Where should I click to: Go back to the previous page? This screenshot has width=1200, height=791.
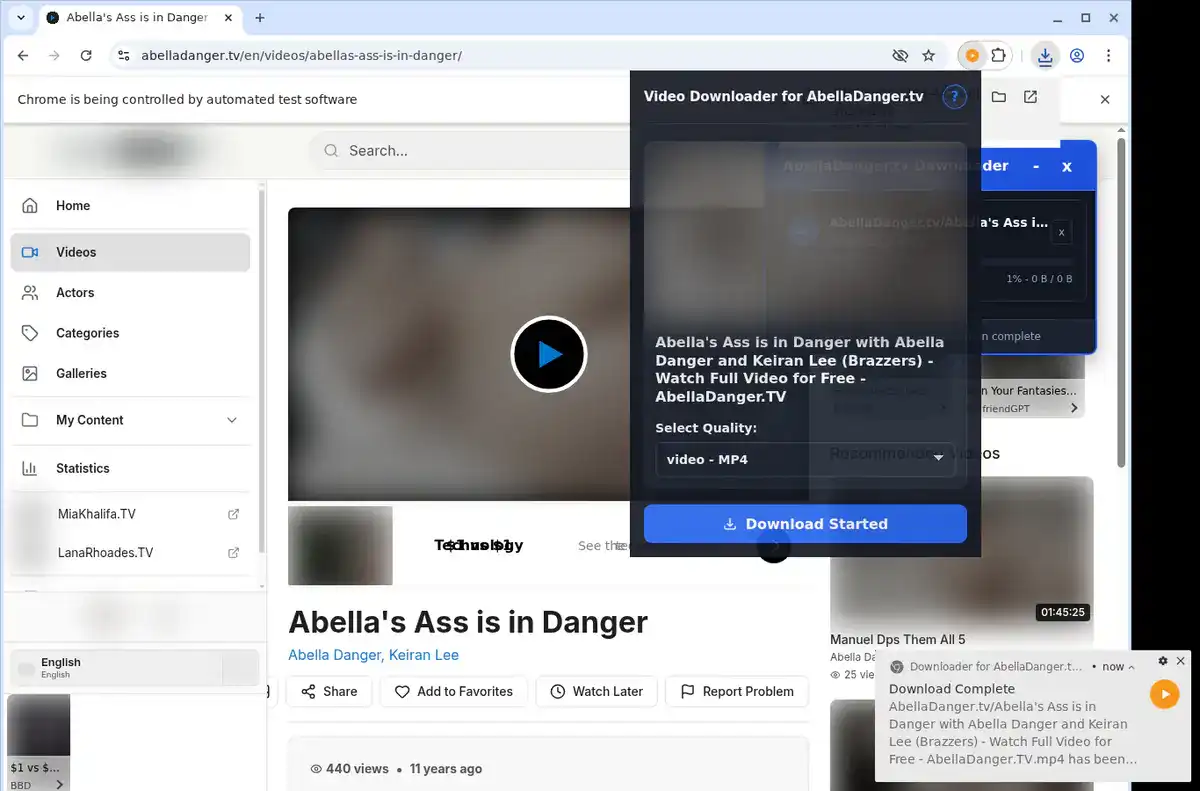(x=23, y=56)
